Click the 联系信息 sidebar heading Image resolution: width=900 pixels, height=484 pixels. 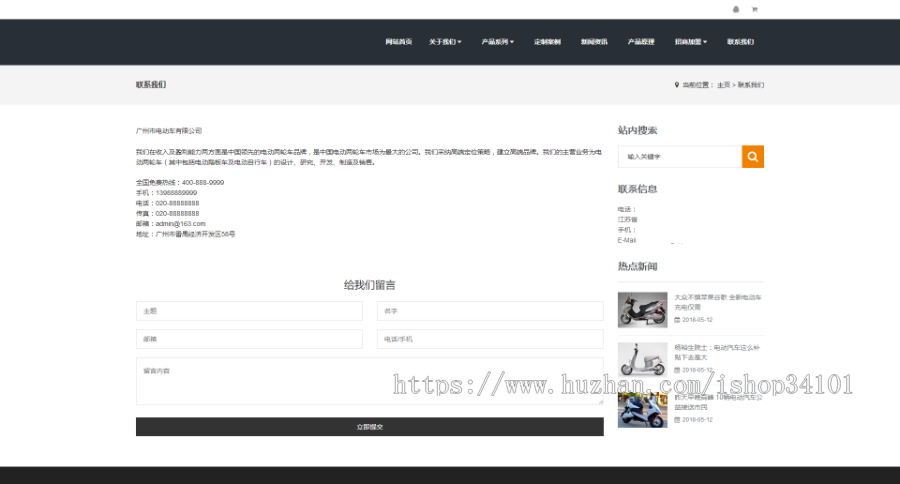637,189
